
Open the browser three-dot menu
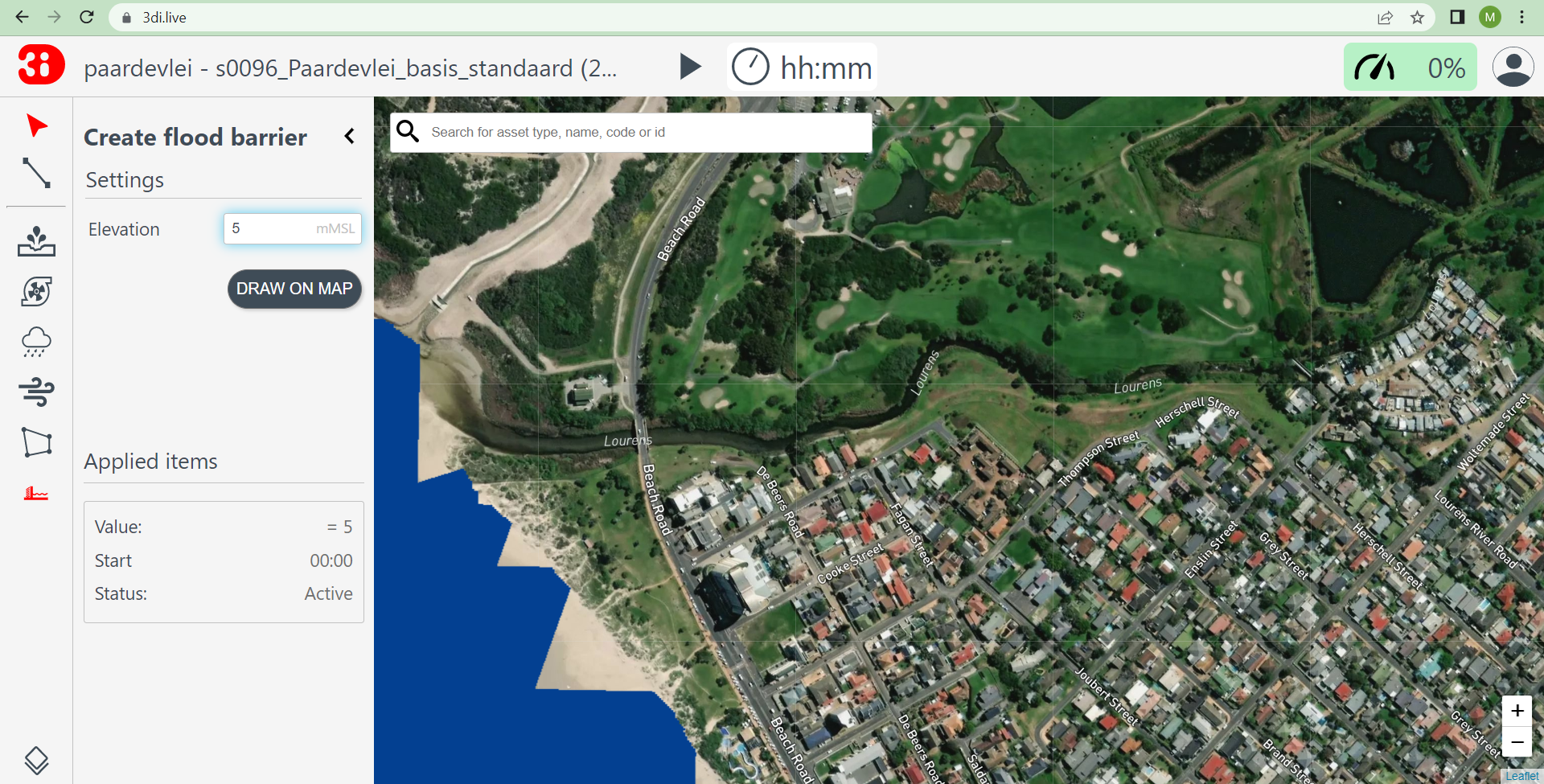(1523, 17)
